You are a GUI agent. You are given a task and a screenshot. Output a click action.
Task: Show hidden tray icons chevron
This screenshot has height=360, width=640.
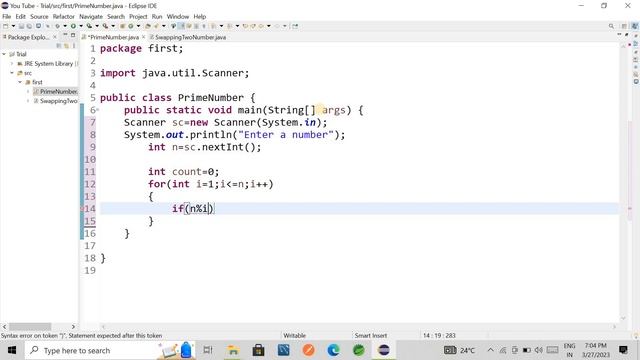tap(491, 350)
